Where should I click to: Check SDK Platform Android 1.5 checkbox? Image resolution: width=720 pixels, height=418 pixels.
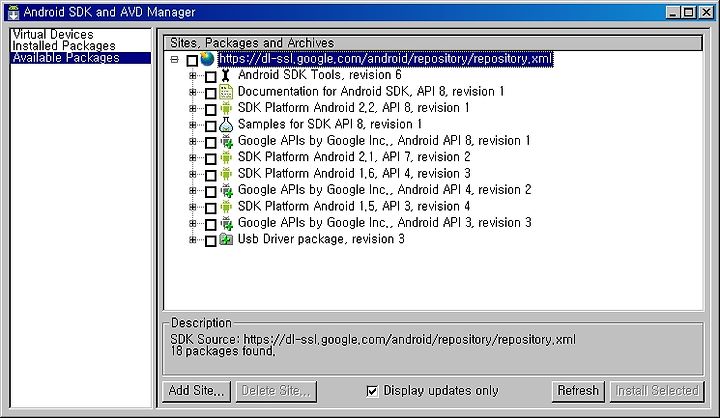click(x=211, y=208)
